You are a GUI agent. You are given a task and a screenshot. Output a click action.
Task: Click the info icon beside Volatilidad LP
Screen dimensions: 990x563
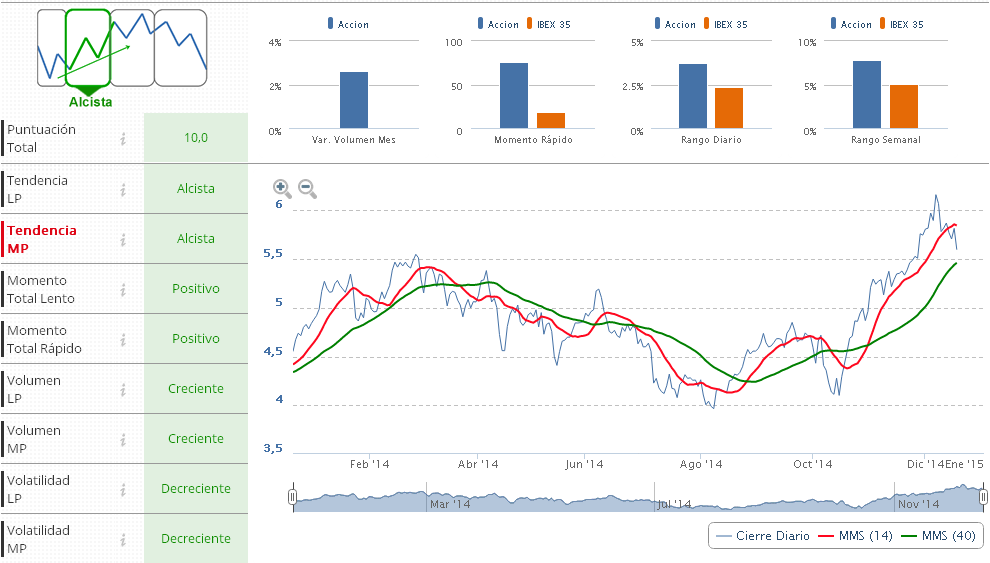(x=123, y=489)
